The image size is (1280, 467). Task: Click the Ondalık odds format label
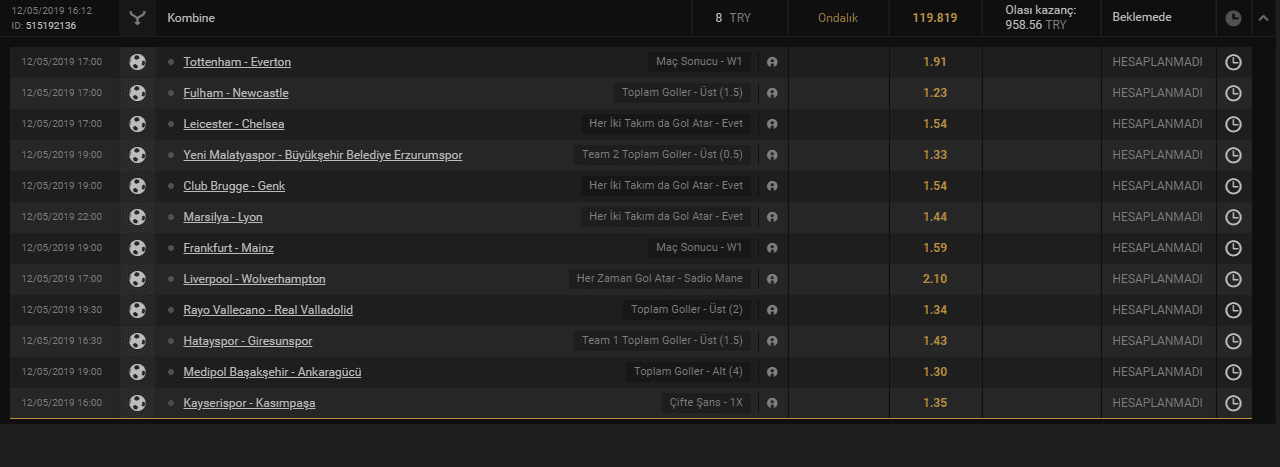(838, 18)
